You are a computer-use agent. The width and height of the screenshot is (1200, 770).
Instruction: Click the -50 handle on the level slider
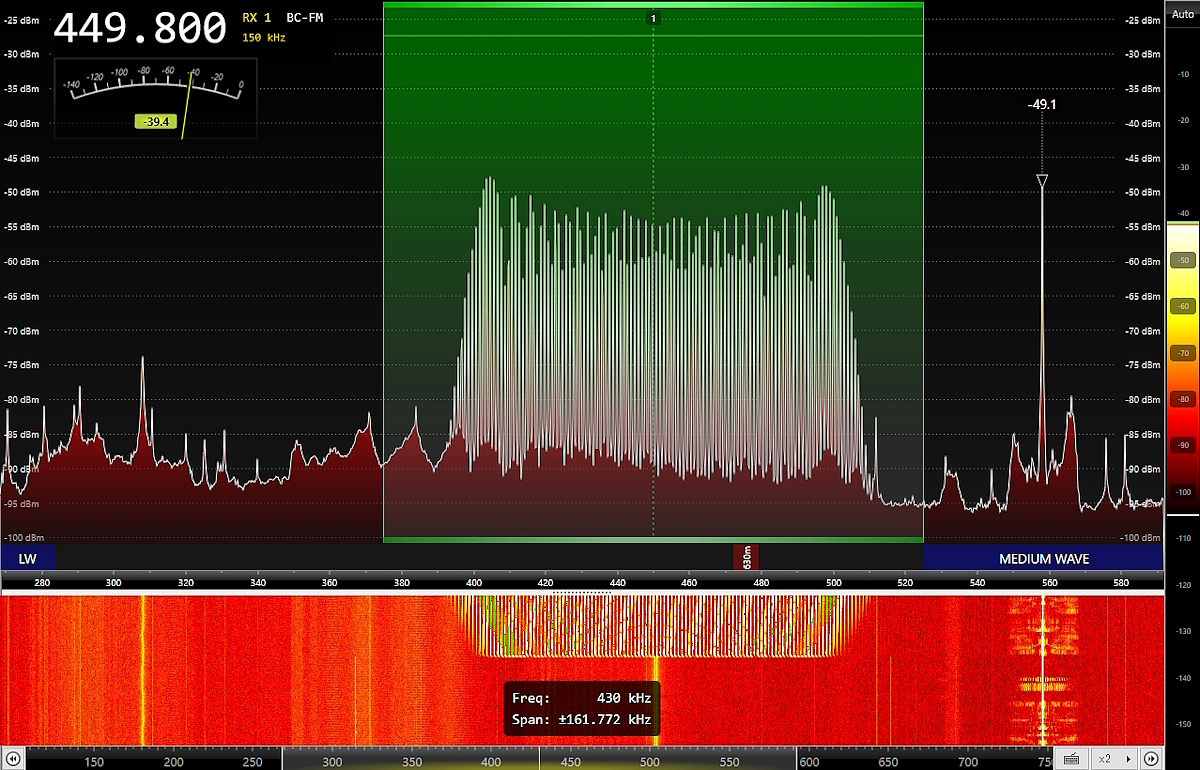coord(1181,261)
